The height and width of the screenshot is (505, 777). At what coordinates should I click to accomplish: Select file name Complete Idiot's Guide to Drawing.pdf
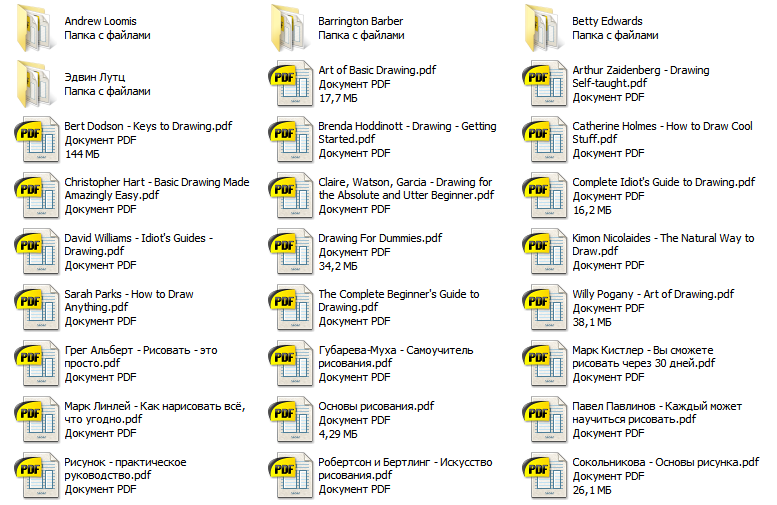(664, 182)
